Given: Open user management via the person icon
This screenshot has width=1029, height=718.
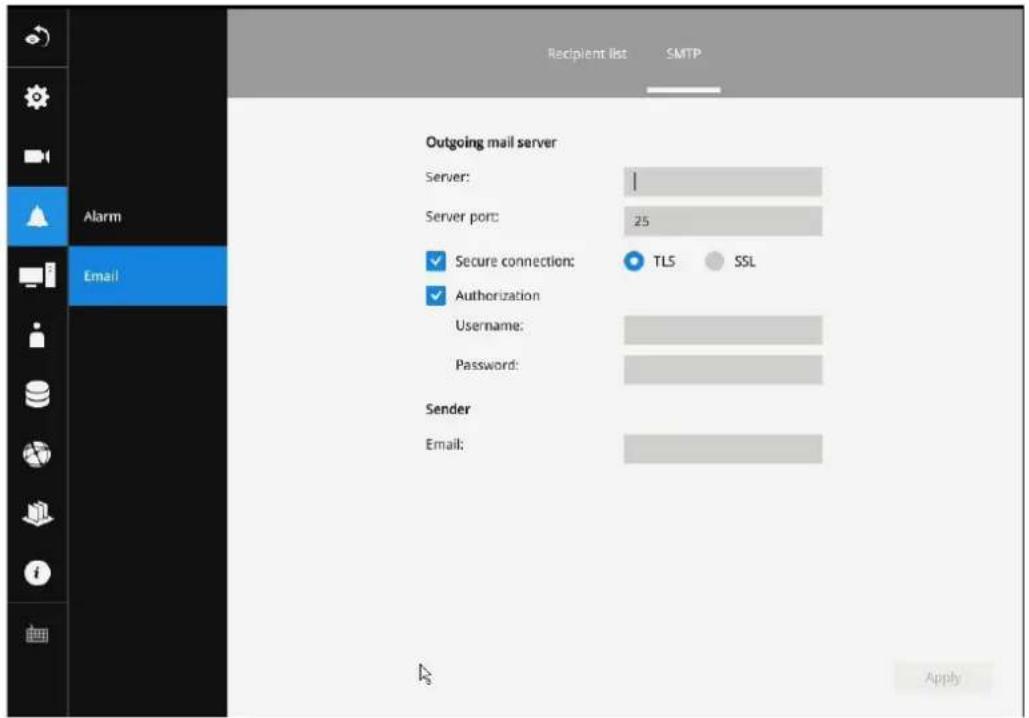Looking at the screenshot, I should [37, 335].
